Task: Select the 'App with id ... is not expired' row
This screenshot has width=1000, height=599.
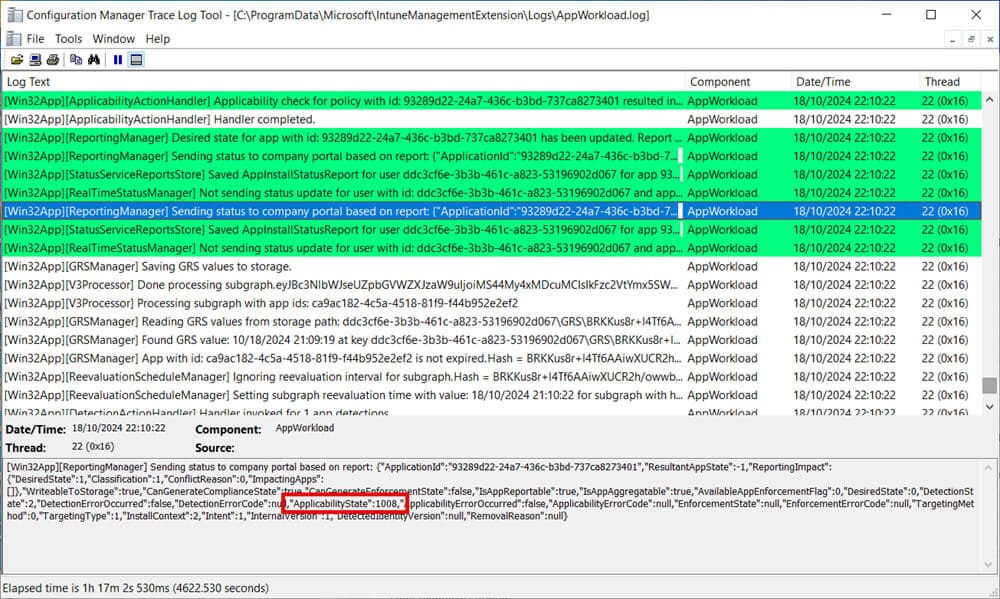Action: (x=492, y=359)
